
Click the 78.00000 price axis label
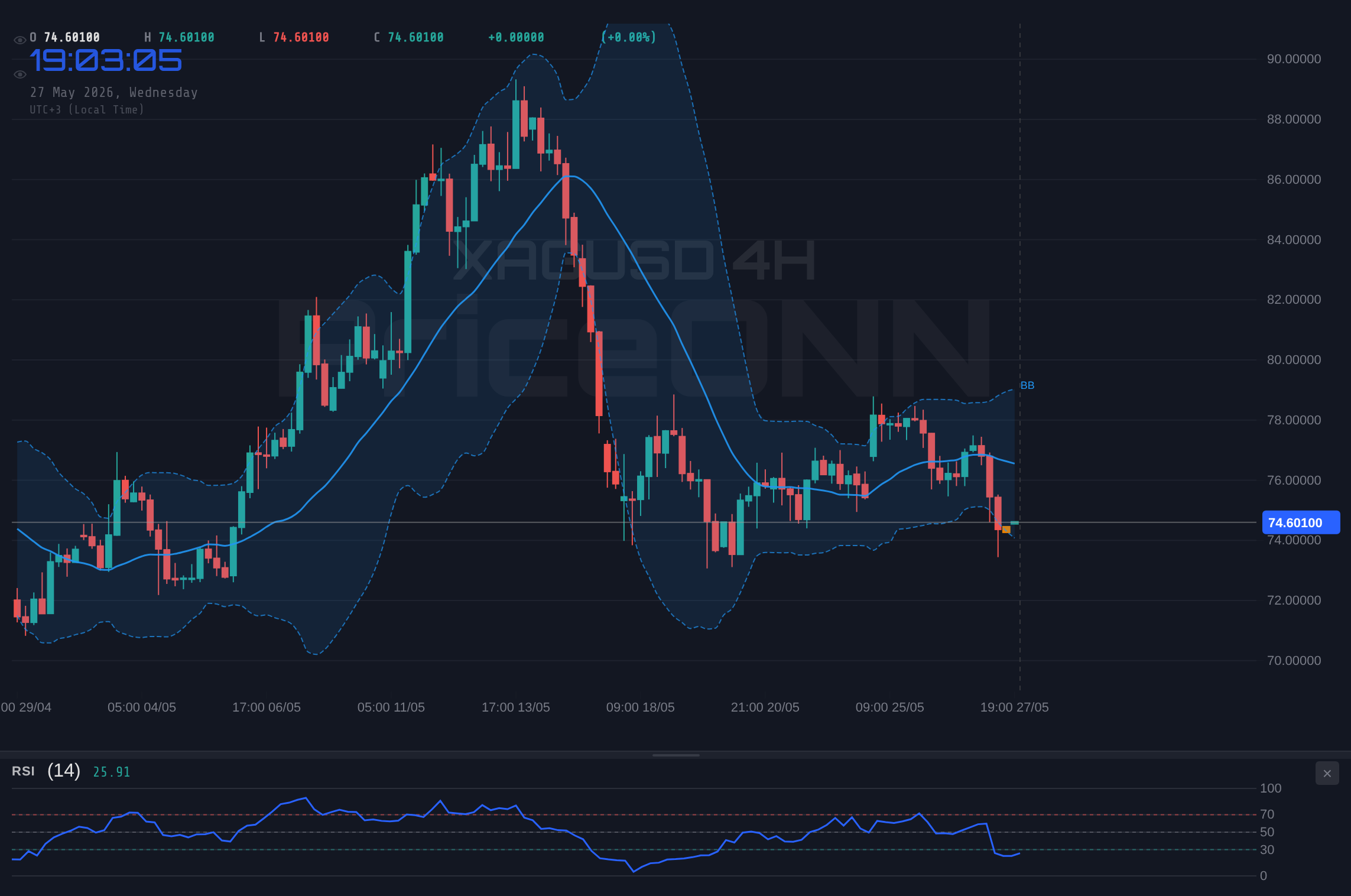(x=1294, y=420)
